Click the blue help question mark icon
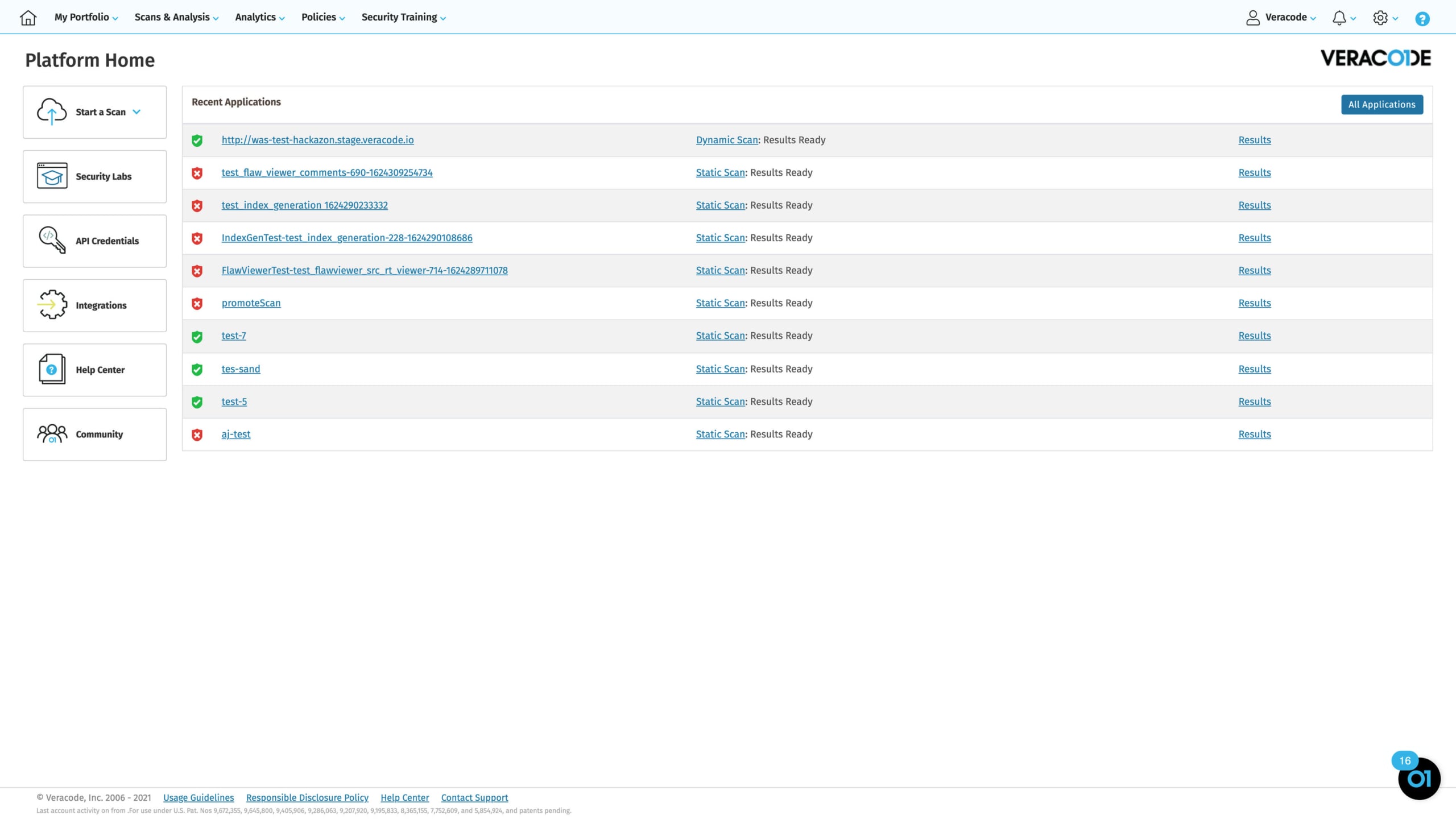 [1422, 19]
